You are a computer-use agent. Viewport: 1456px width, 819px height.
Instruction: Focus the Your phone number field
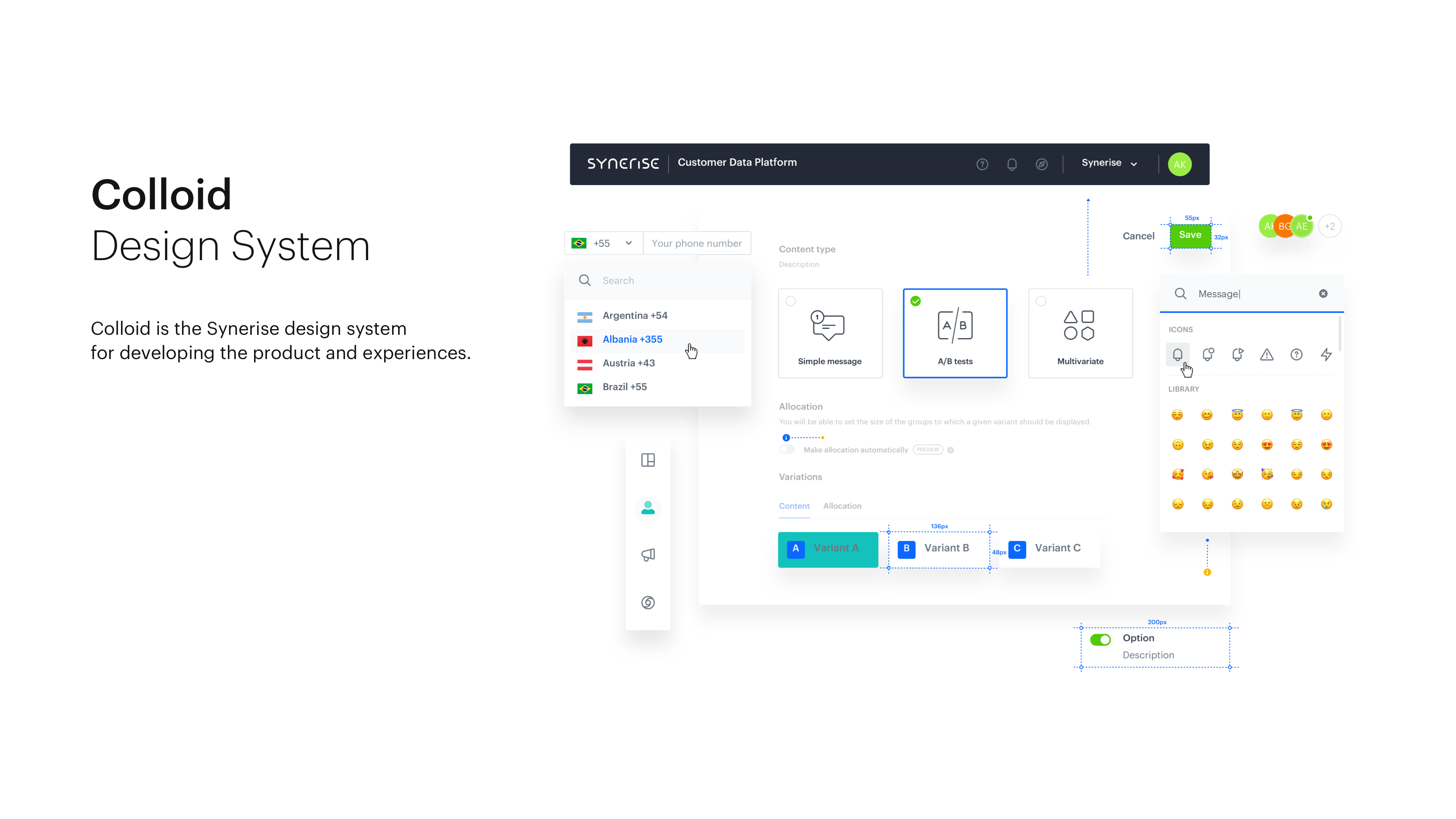pos(697,243)
